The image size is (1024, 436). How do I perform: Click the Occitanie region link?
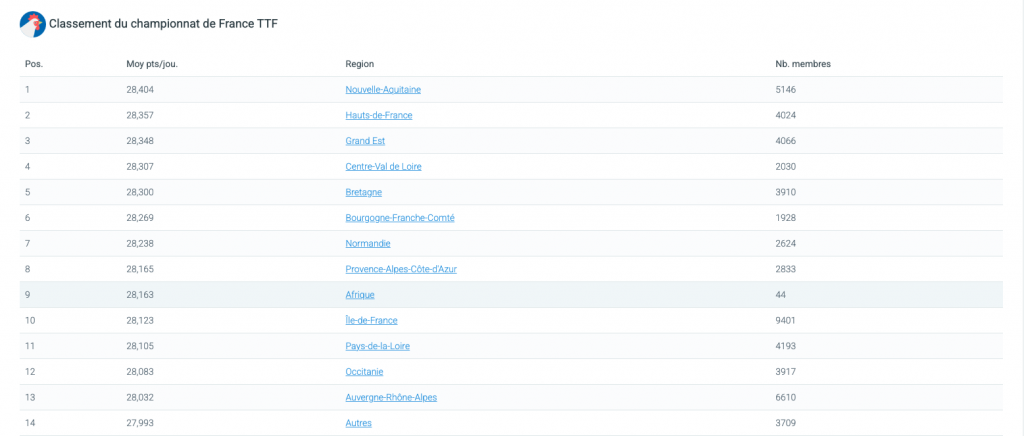point(364,372)
